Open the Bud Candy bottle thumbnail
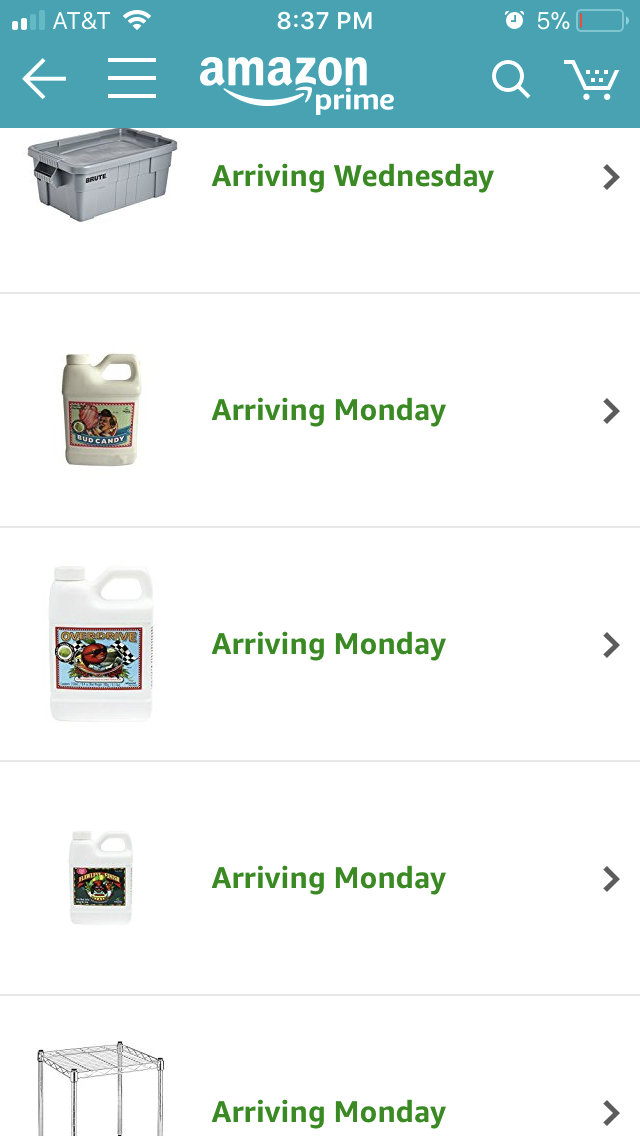Screen dimensions: 640x1136 pos(101,409)
